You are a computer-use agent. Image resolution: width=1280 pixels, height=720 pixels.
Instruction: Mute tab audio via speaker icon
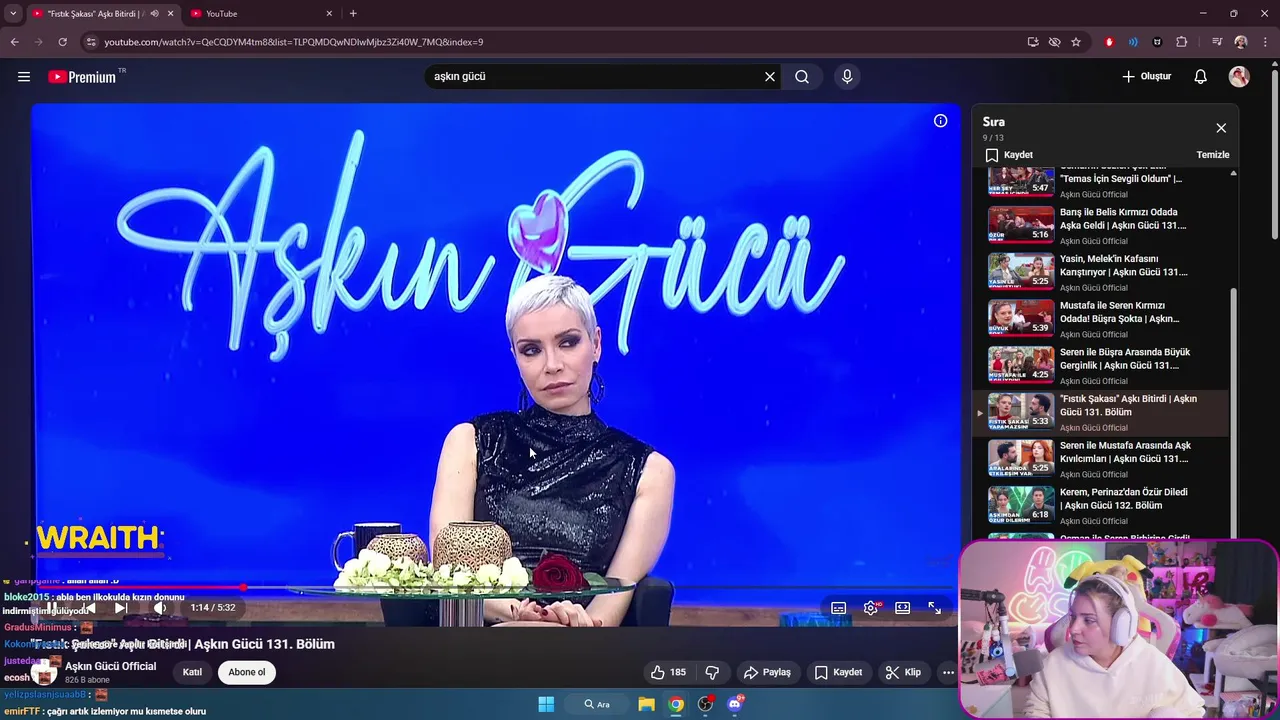154,14
